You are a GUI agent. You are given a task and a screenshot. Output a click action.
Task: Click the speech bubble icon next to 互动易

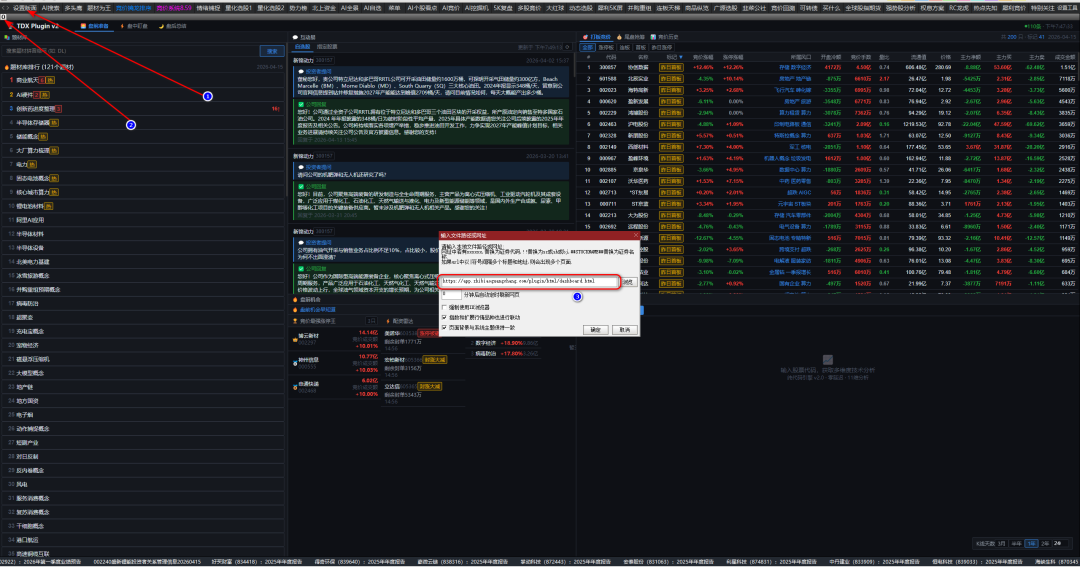tap(295, 37)
